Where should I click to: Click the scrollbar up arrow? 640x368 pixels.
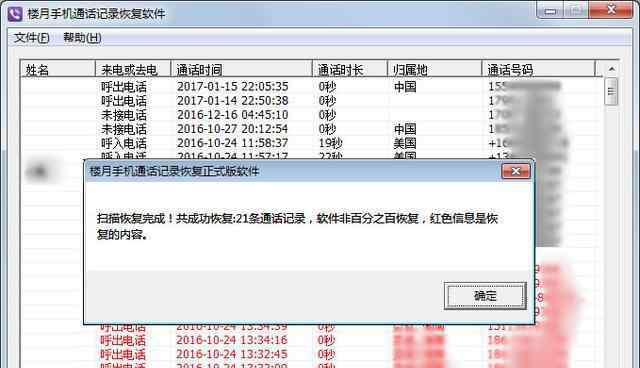[611, 69]
